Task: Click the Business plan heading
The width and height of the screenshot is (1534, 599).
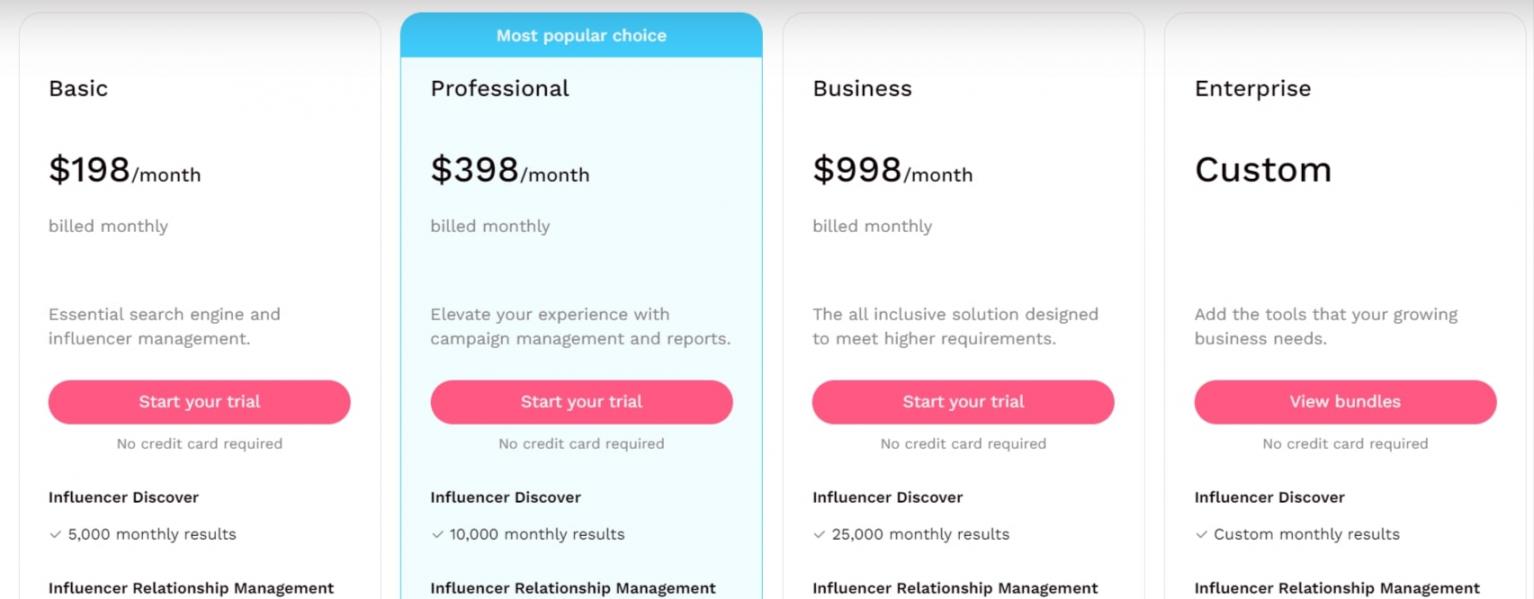Action: [862, 88]
